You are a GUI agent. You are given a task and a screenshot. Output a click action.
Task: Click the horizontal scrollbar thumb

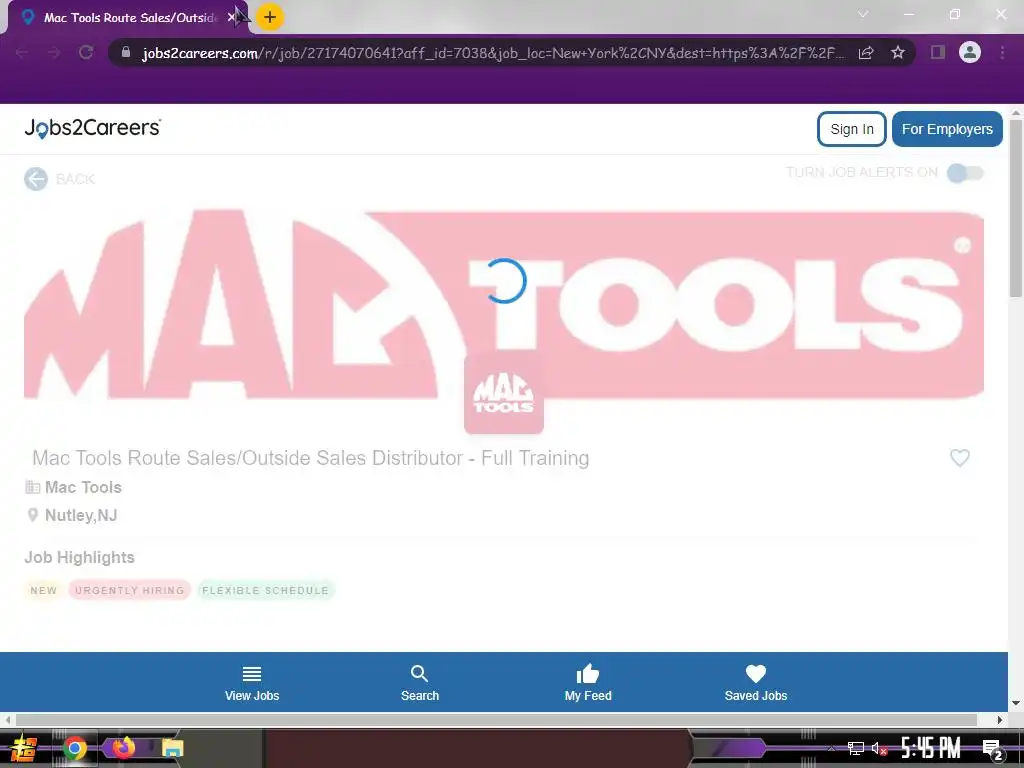pos(496,720)
